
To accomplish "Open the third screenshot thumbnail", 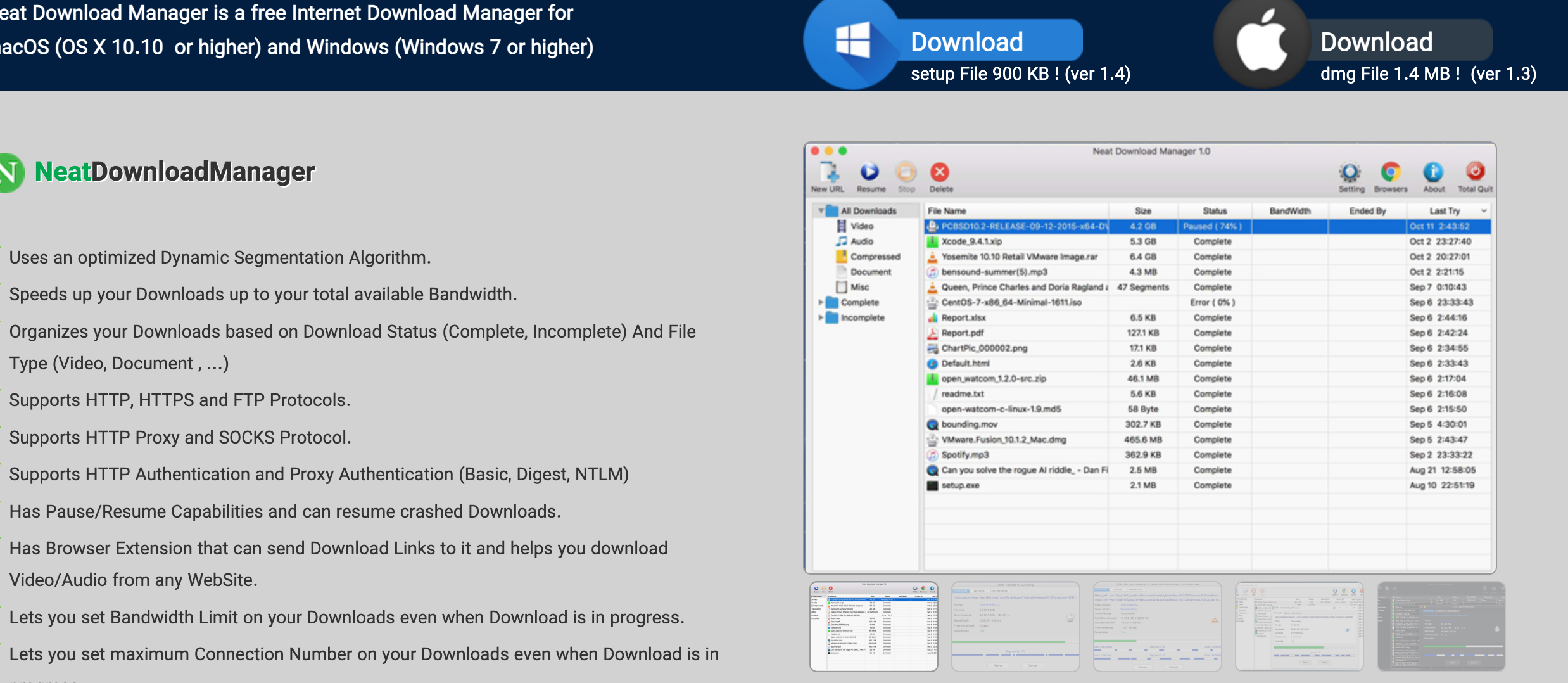I will pos(1157,626).
